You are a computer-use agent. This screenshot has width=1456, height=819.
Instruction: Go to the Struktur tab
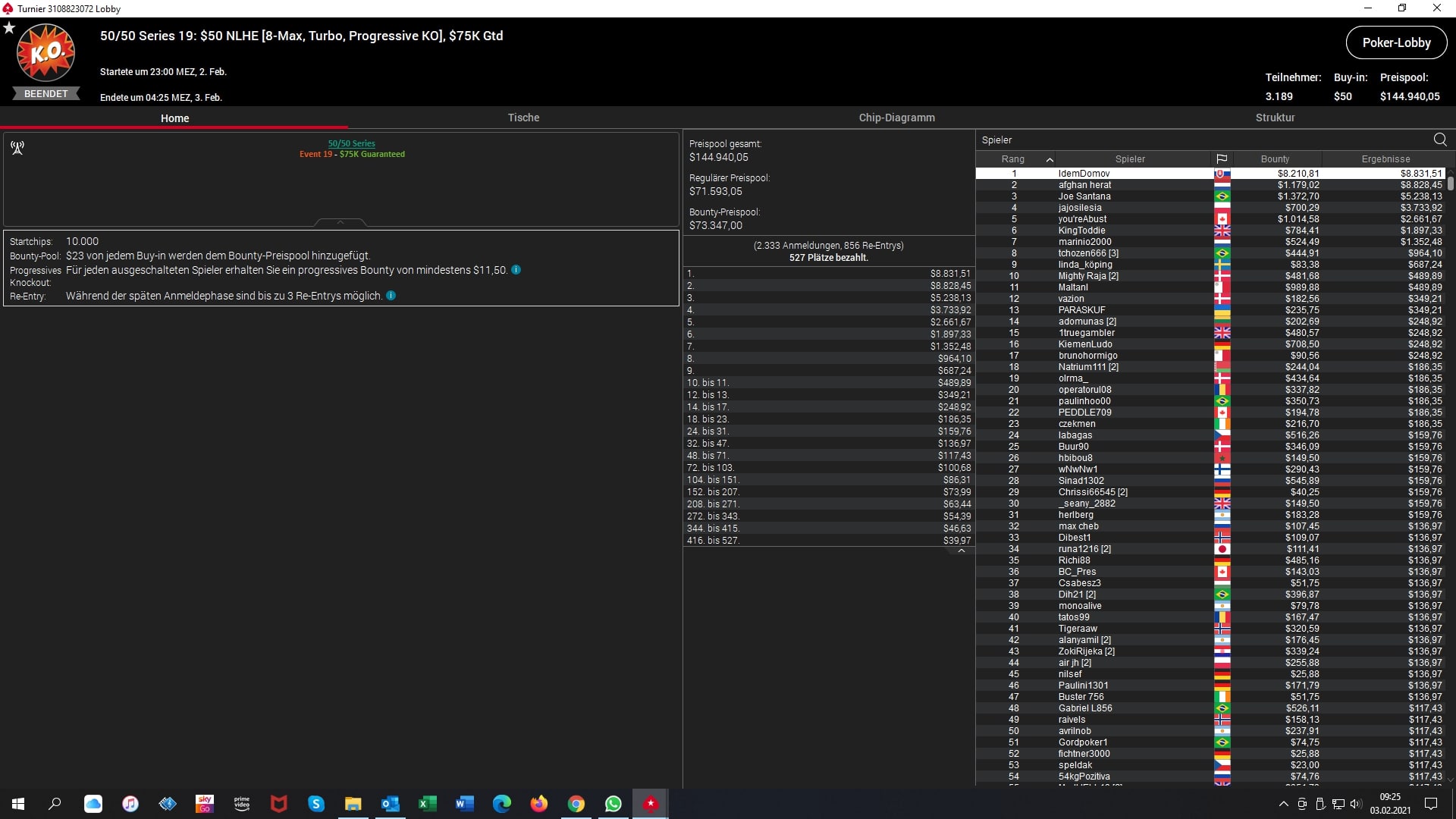(1275, 118)
